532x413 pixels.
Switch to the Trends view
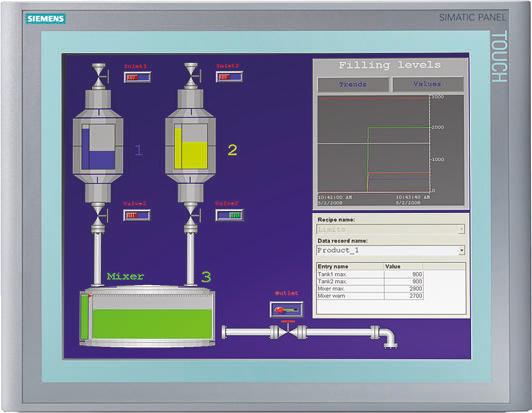tap(353, 85)
